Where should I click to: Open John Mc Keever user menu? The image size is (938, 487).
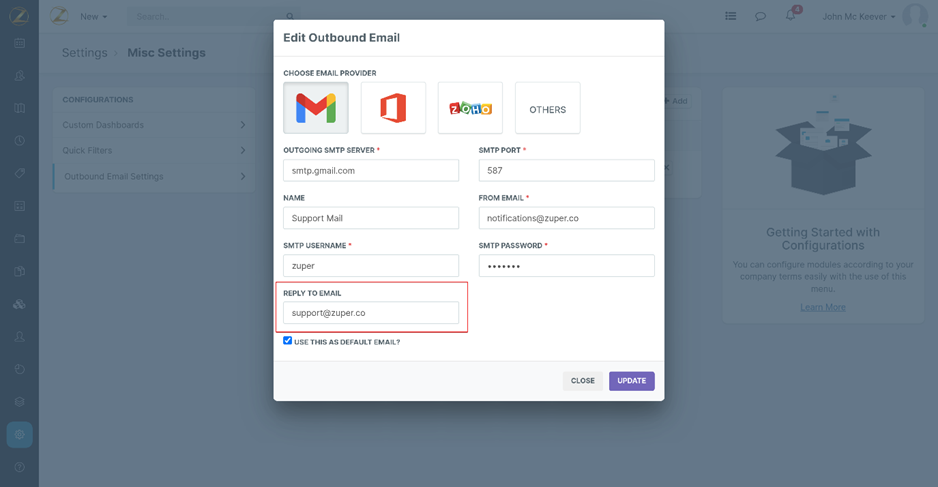pos(858,16)
